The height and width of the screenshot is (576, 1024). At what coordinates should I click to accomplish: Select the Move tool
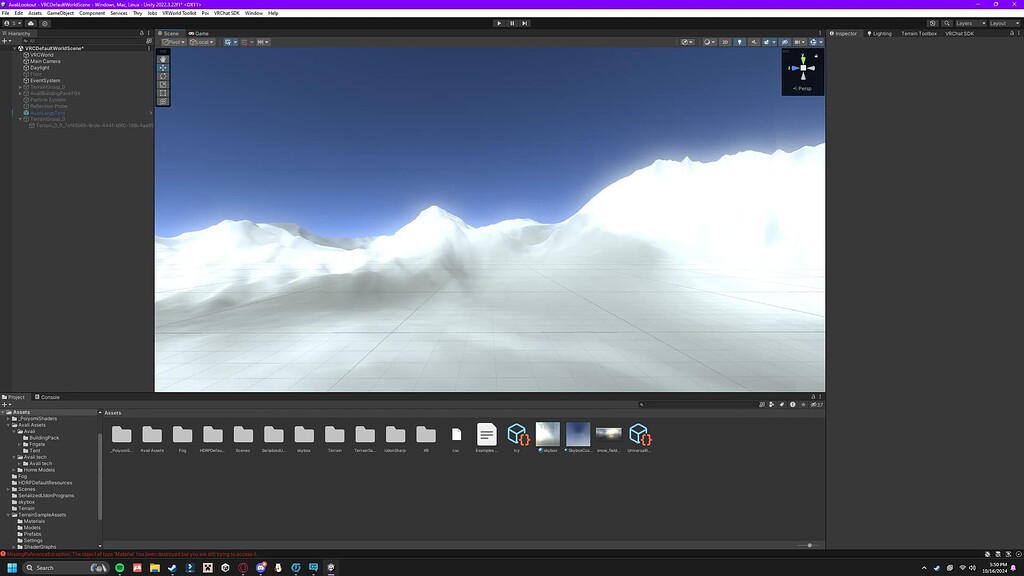pyautogui.click(x=163, y=68)
